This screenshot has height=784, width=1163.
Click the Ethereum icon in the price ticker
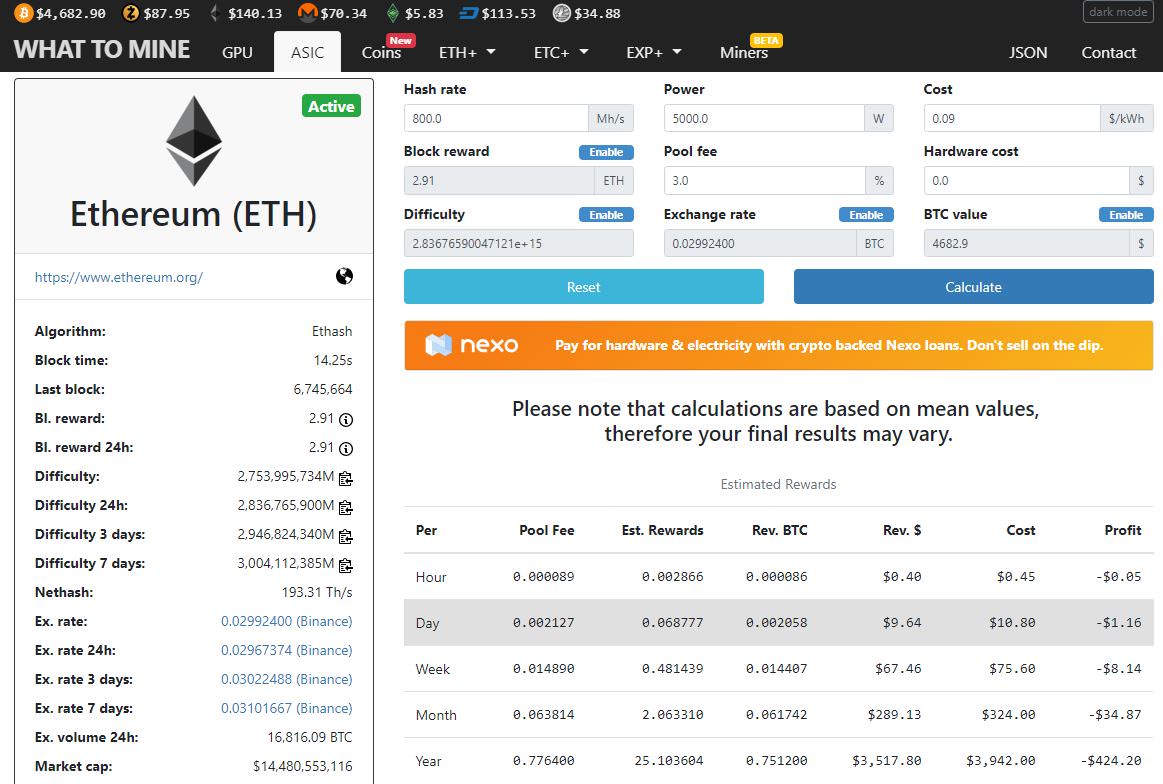(x=215, y=13)
